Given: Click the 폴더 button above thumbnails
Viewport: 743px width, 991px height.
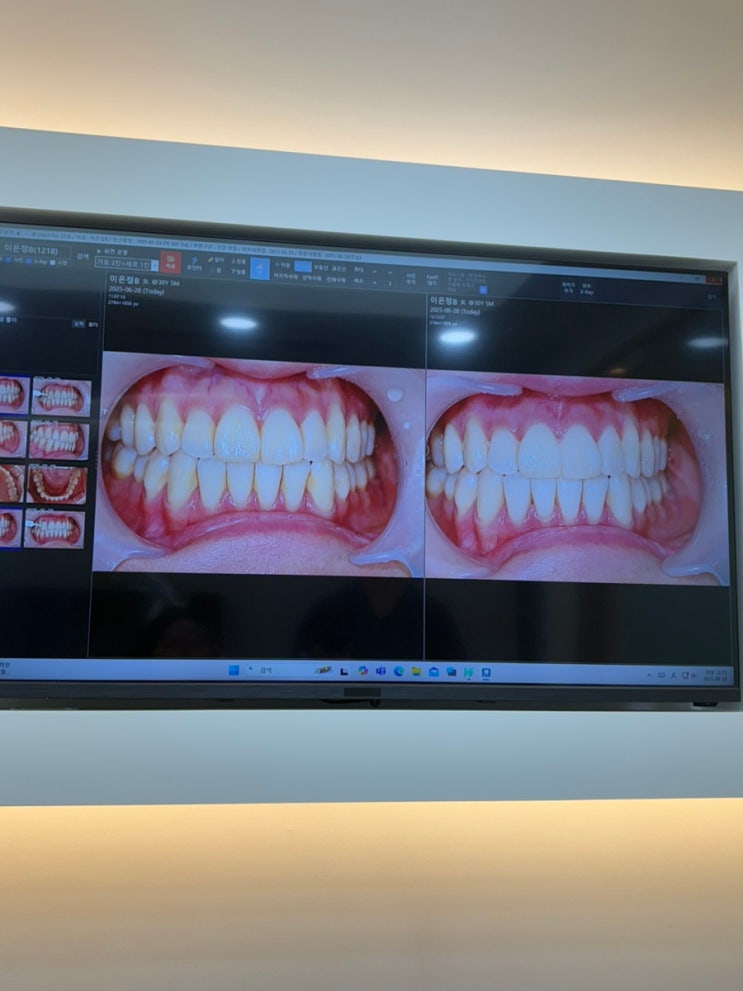Looking at the screenshot, I should [x=93, y=324].
